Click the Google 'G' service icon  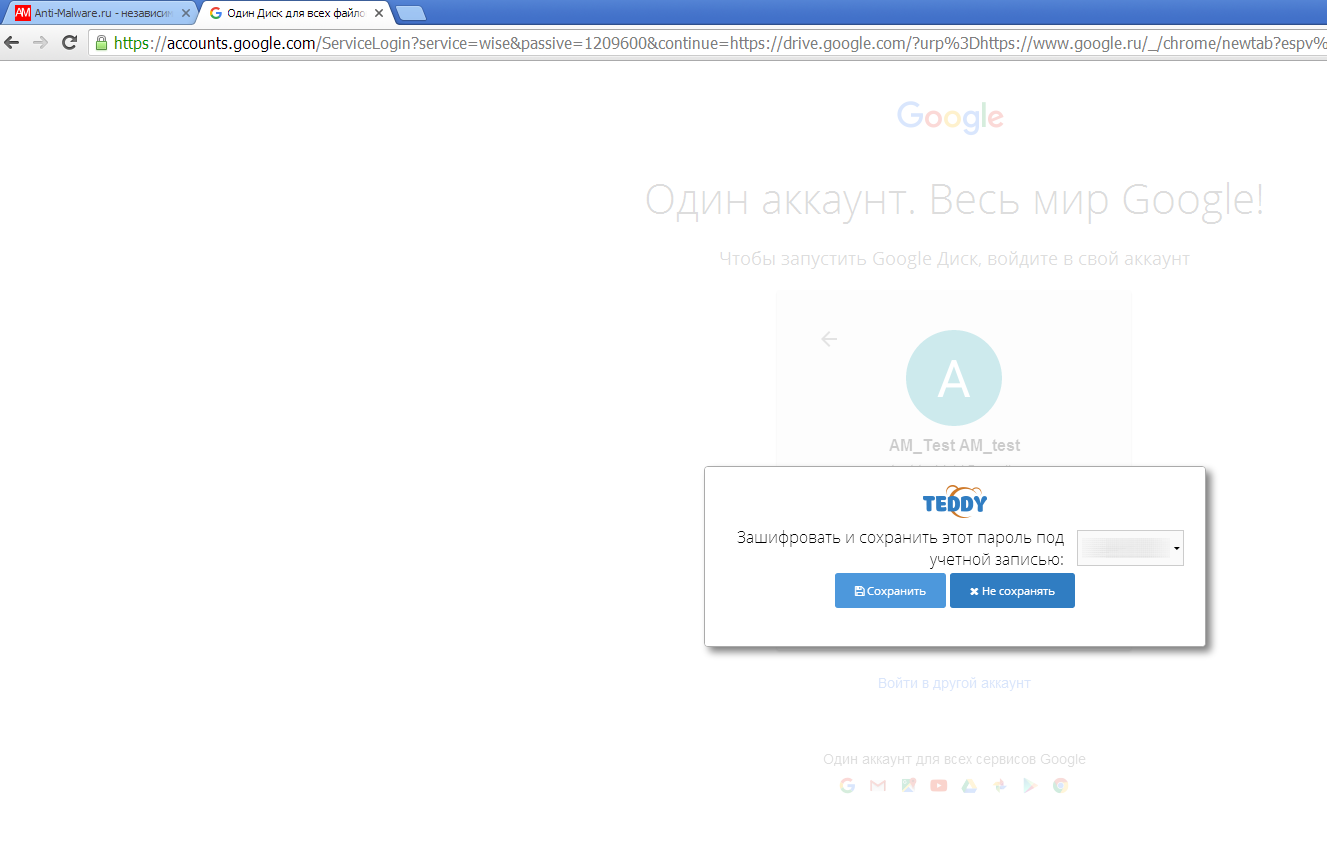tap(847, 786)
